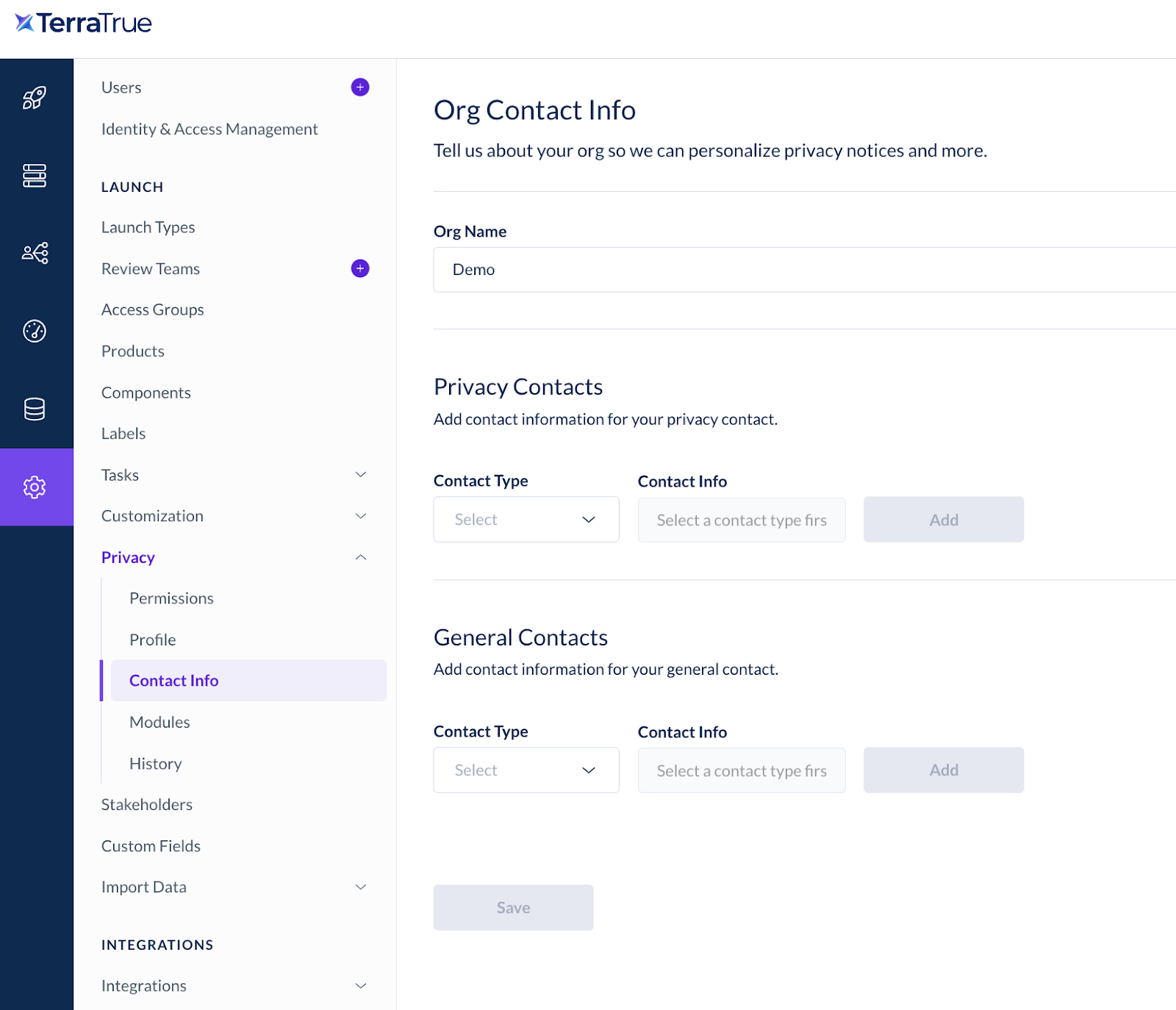Click the Privacy Contacts heading
This screenshot has width=1176, height=1010.
click(x=518, y=387)
